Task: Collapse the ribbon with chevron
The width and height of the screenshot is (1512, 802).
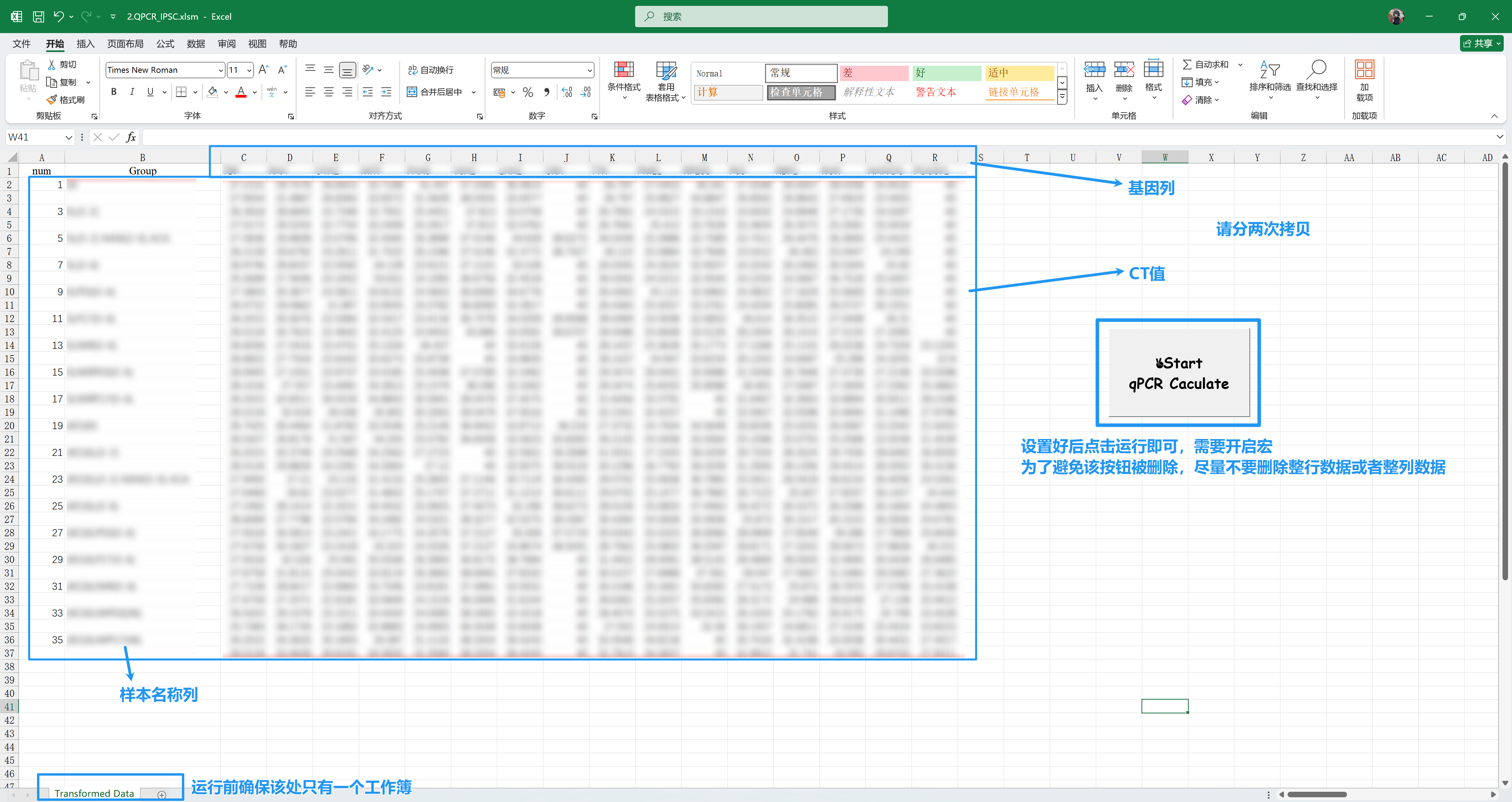Action: coord(1494,116)
